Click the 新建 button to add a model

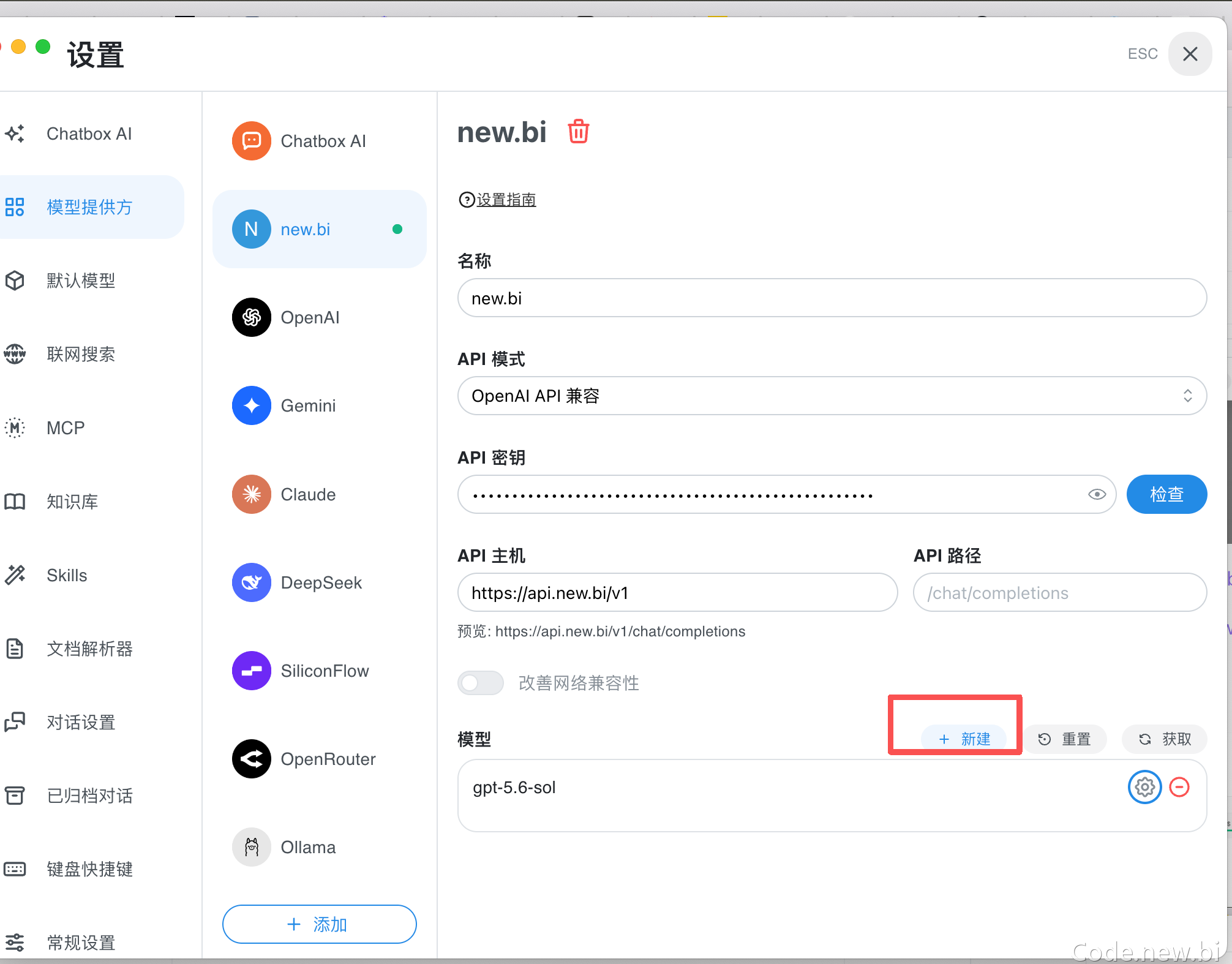click(964, 739)
